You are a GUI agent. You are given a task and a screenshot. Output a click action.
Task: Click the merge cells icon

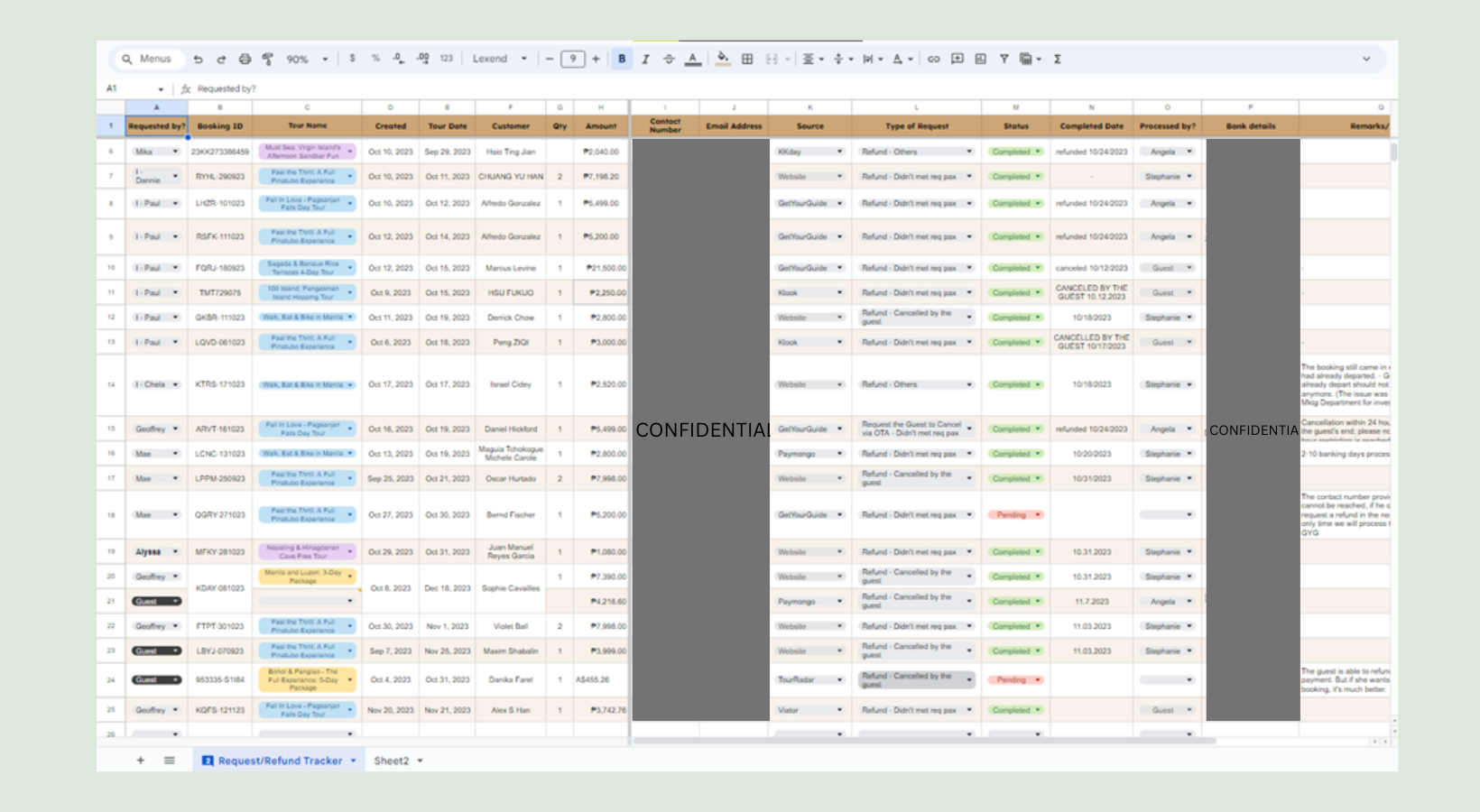[772, 59]
